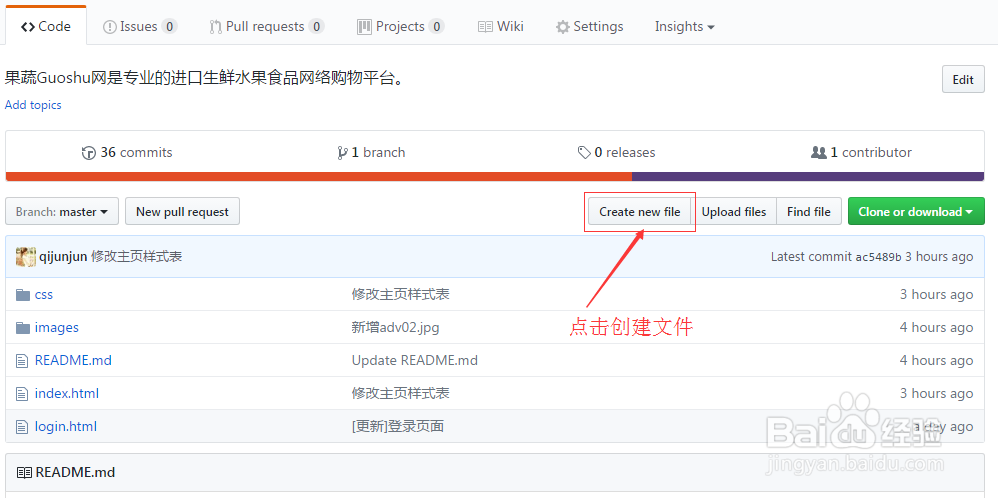Open the Pull requests tab

point(267,26)
